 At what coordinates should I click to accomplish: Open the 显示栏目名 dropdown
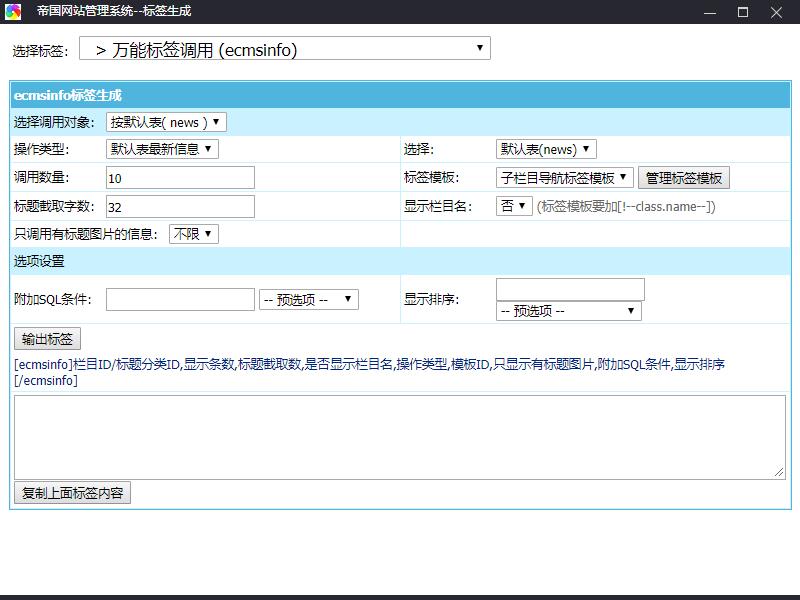click(x=514, y=206)
